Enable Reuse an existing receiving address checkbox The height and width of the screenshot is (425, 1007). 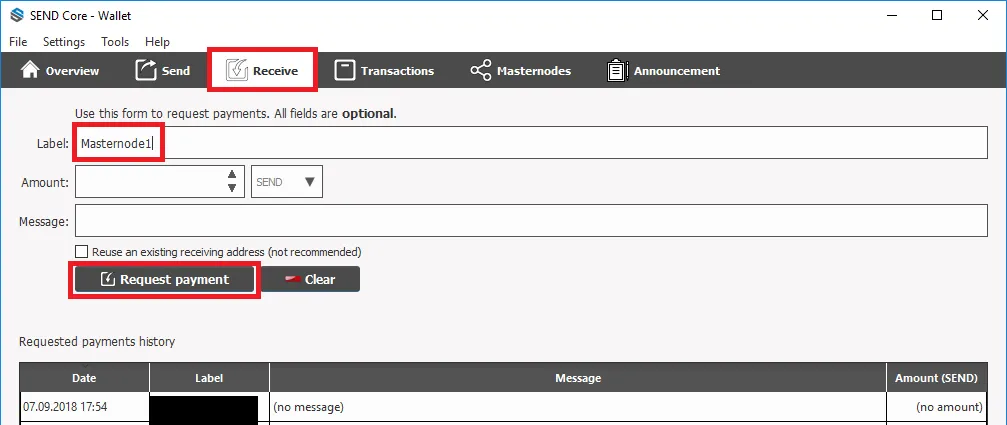[82, 252]
